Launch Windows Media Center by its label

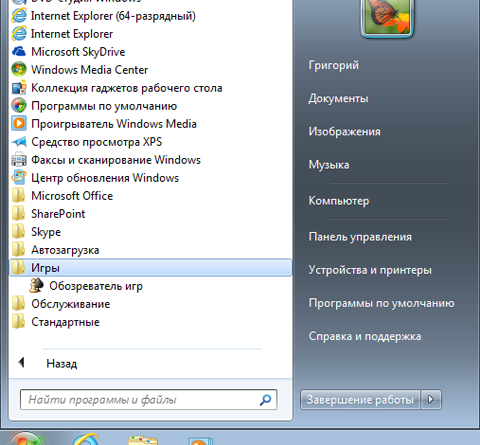pyautogui.click(x=89, y=70)
